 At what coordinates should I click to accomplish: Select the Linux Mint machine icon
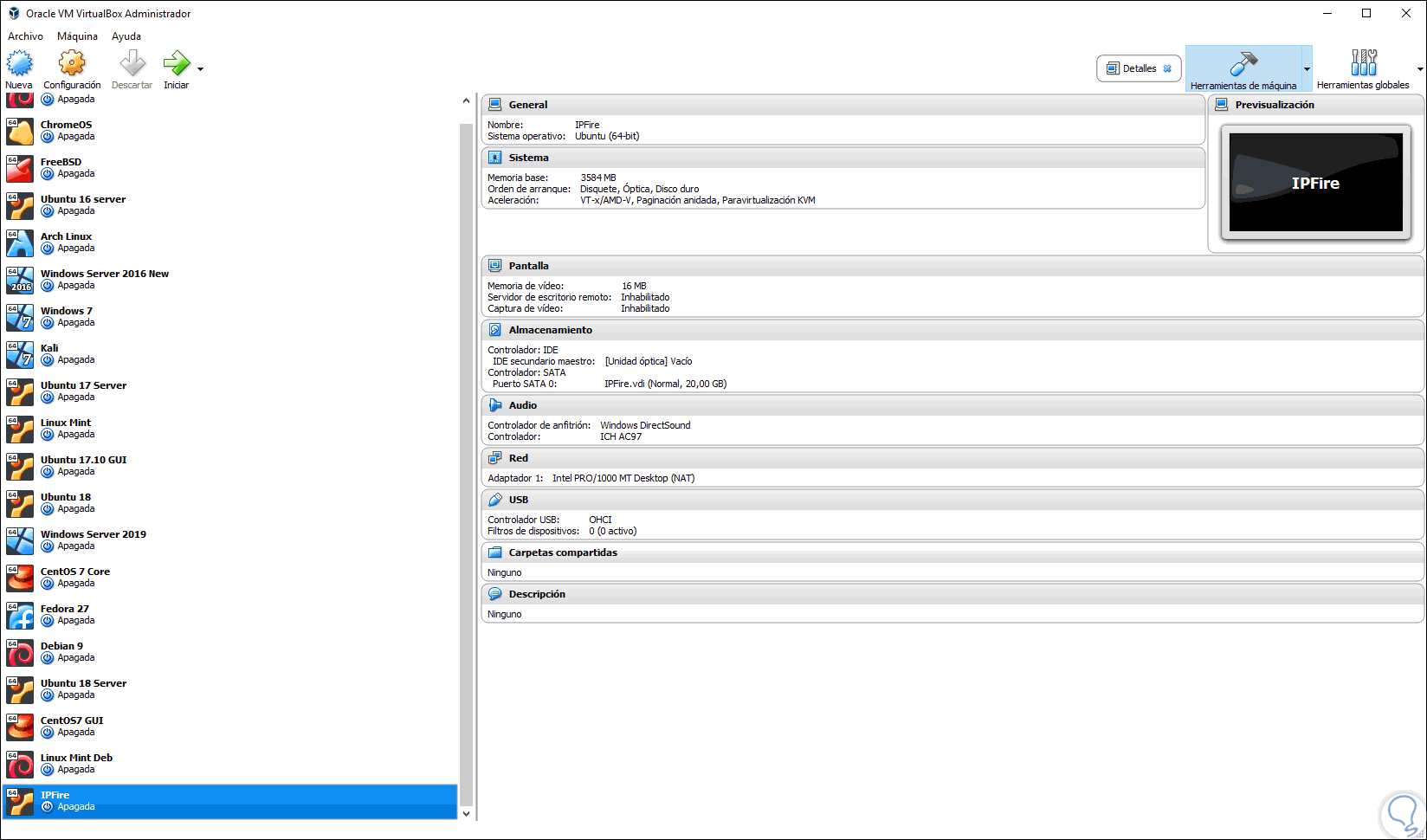(x=20, y=430)
